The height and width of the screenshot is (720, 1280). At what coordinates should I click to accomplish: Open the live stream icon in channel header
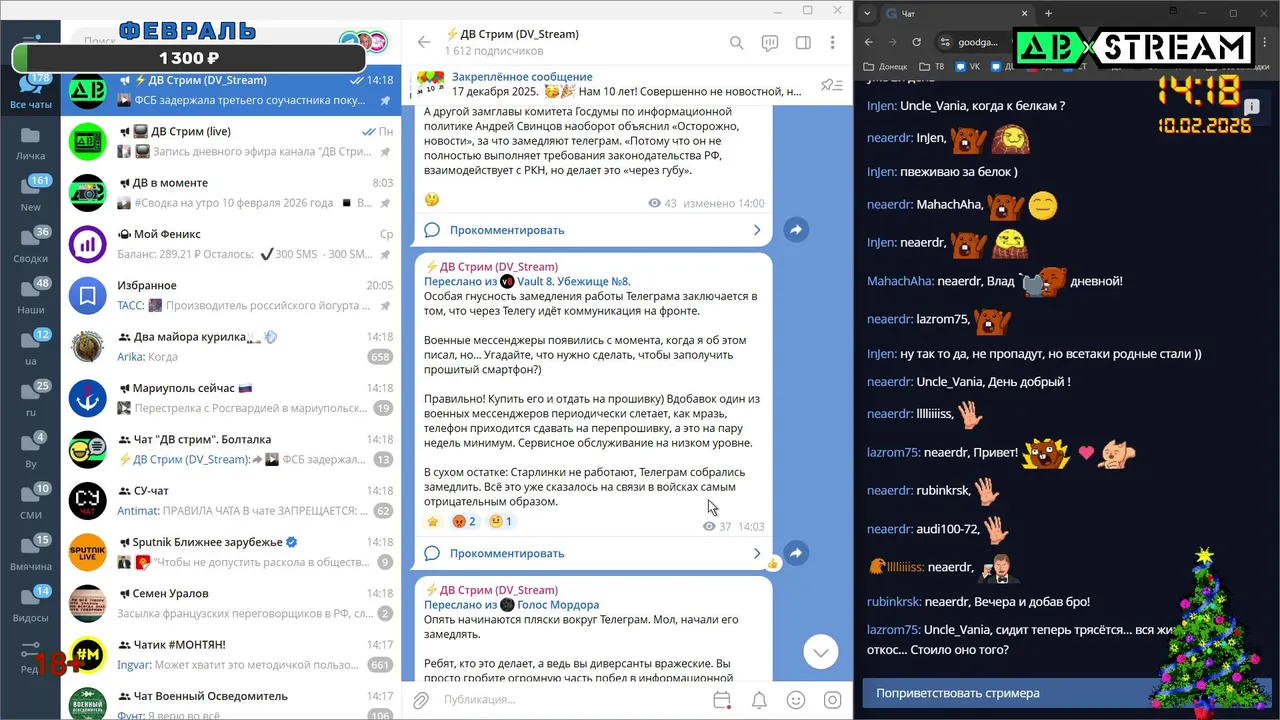click(769, 43)
